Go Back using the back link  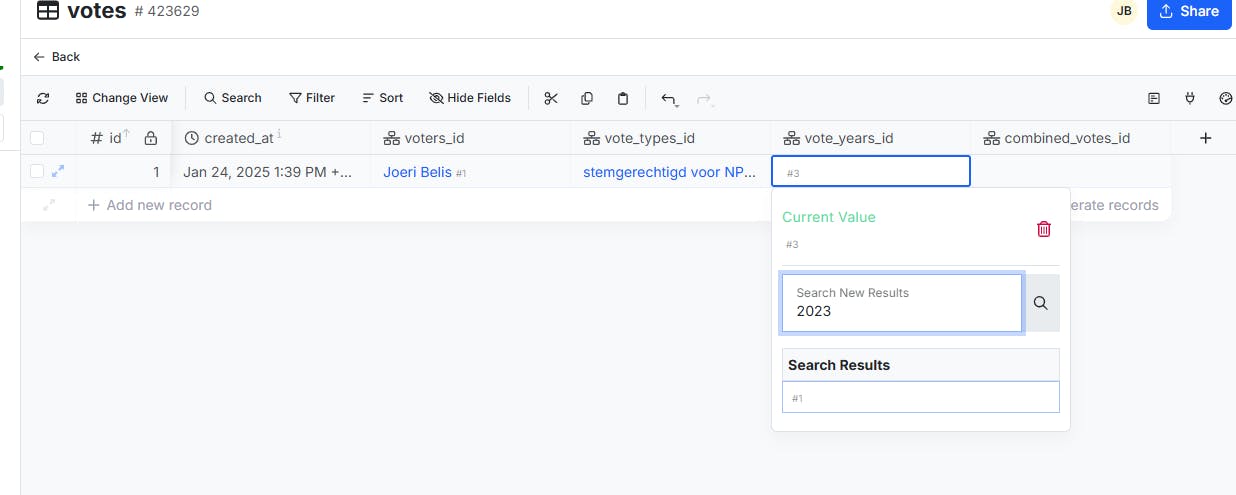point(57,57)
